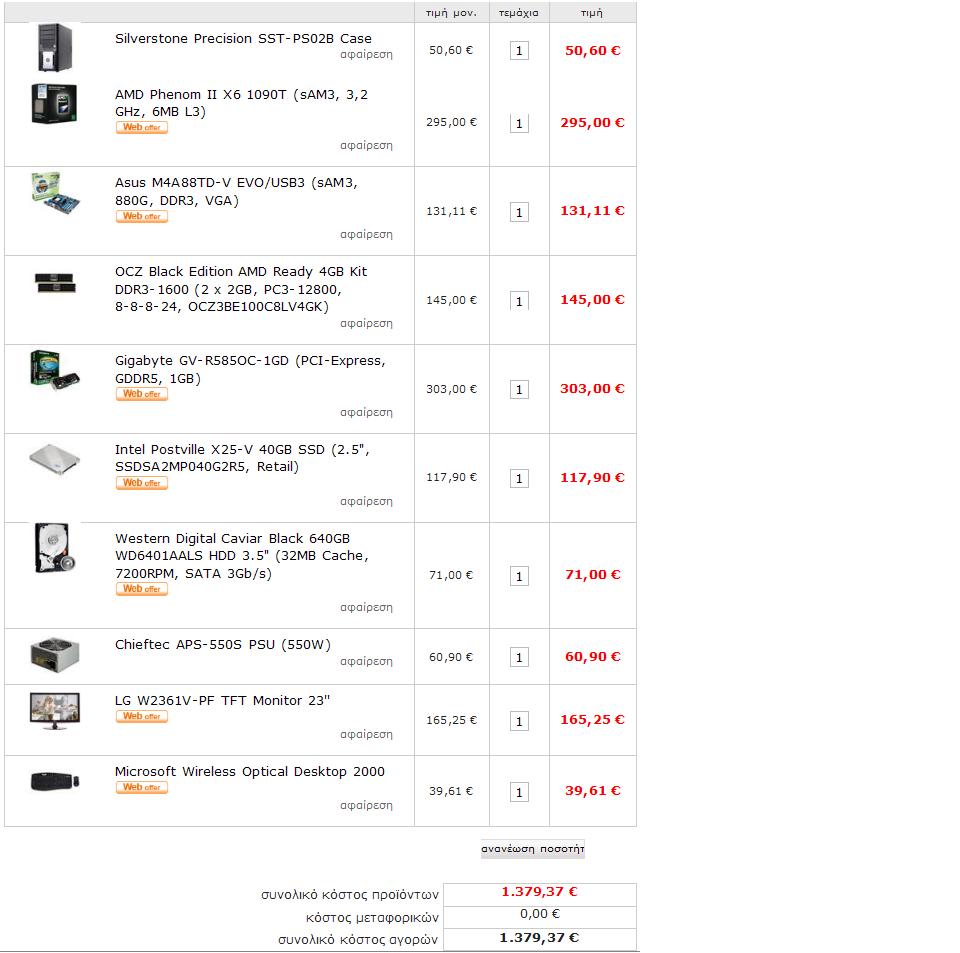This screenshot has height=953, width=960.
Task: Open the Gigabyte graphics card thumbnail
Action: pos(54,370)
